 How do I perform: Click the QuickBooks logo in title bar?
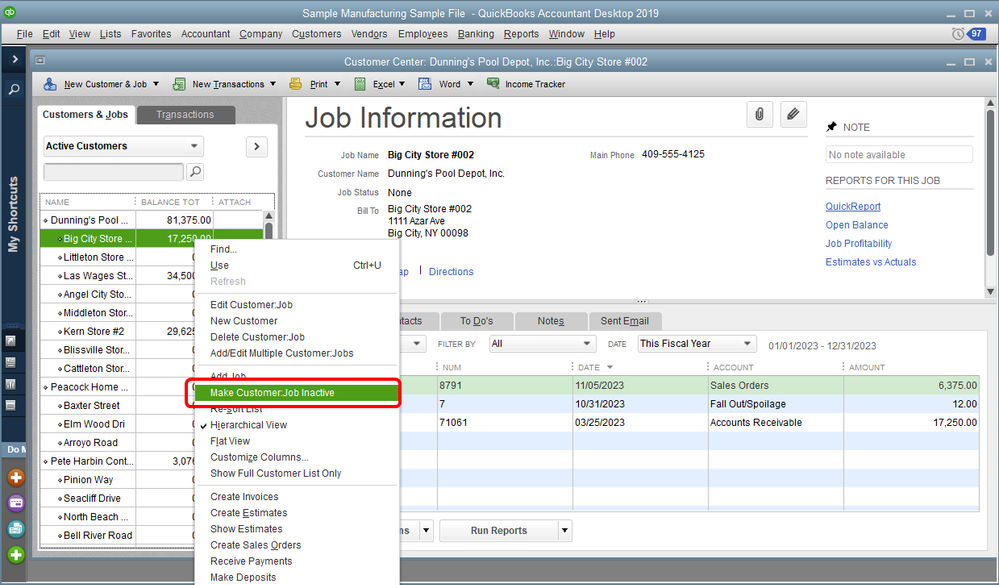(x=10, y=12)
